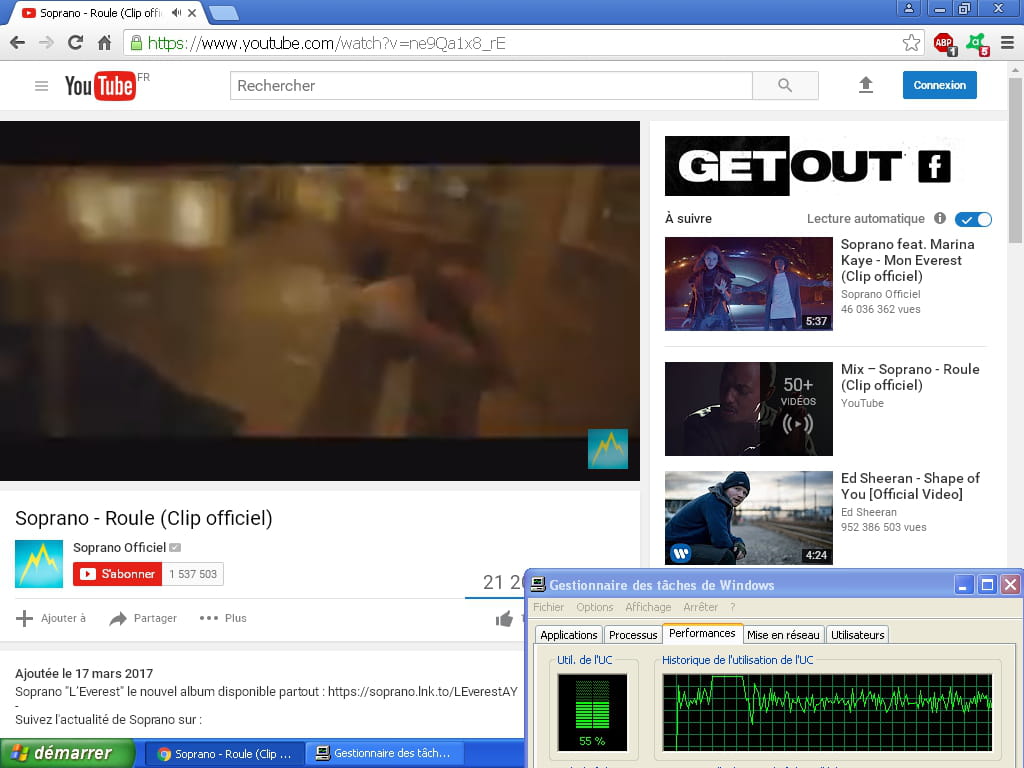
Task: Click the Mix – Soprano - Roule title
Action: (910, 377)
